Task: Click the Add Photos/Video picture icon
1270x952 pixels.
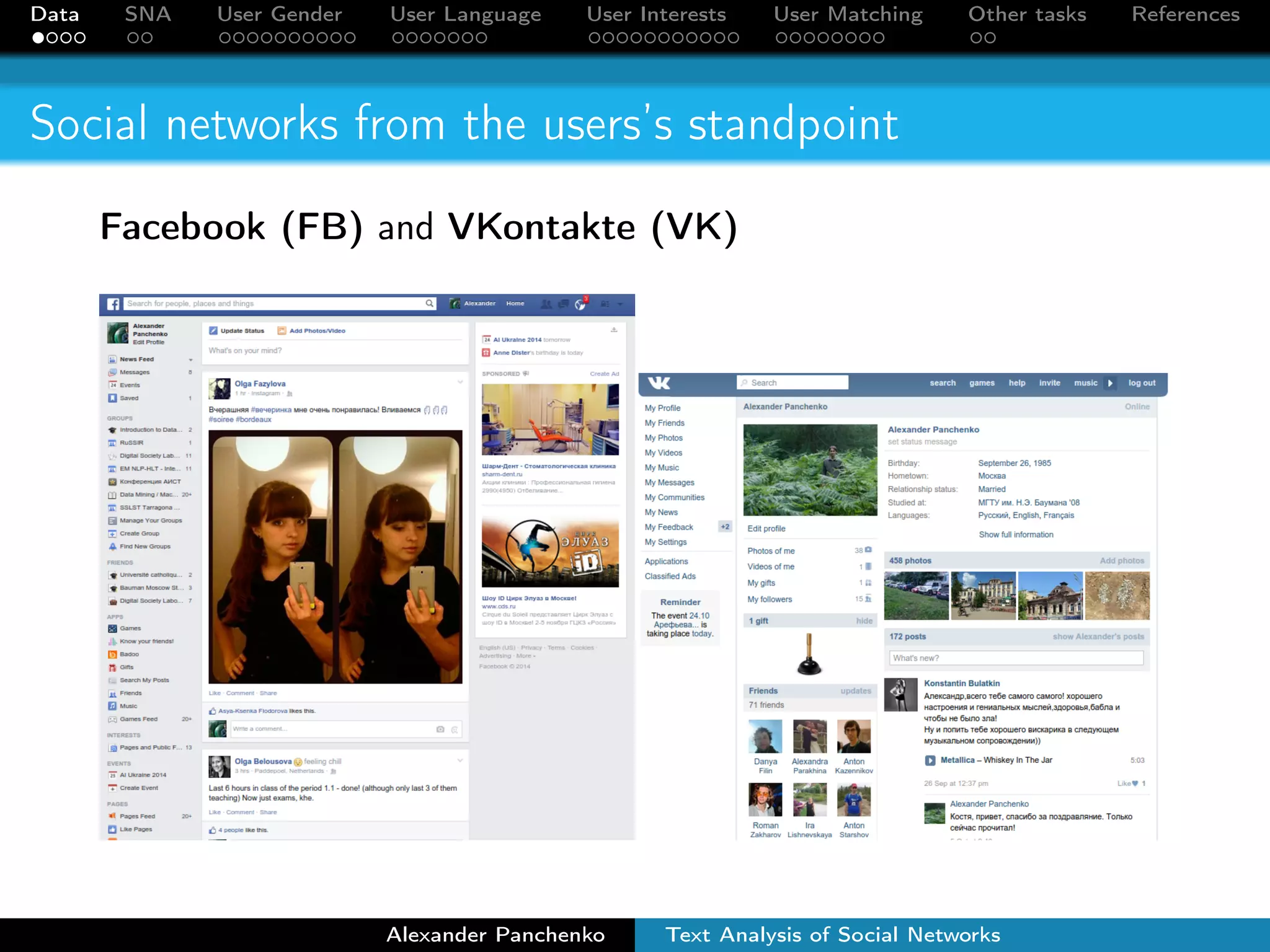Action: (282, 330)
